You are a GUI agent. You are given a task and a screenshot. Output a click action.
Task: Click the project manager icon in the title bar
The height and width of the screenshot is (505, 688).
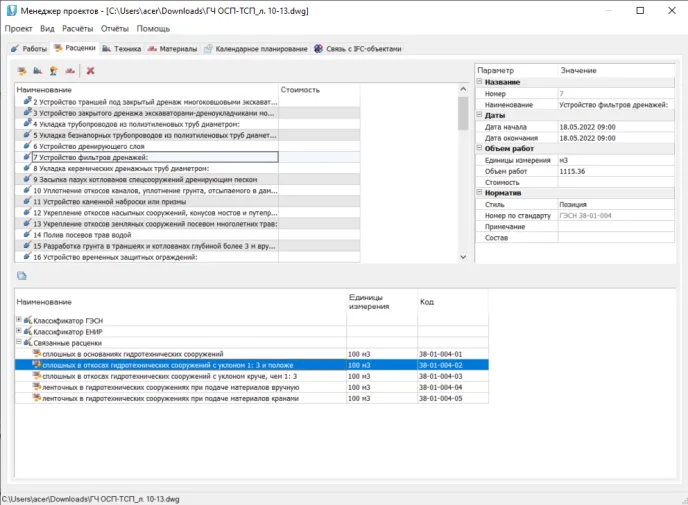(x=11, y=10)
